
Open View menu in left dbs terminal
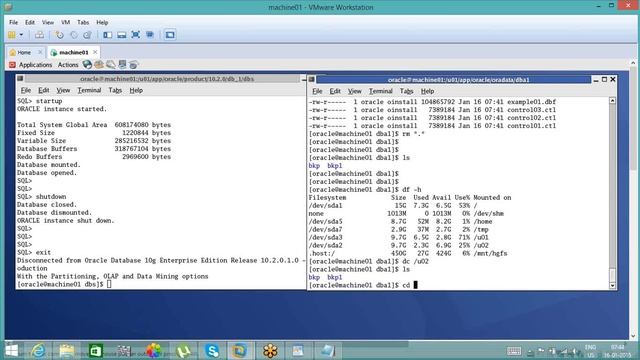[63, 90]
